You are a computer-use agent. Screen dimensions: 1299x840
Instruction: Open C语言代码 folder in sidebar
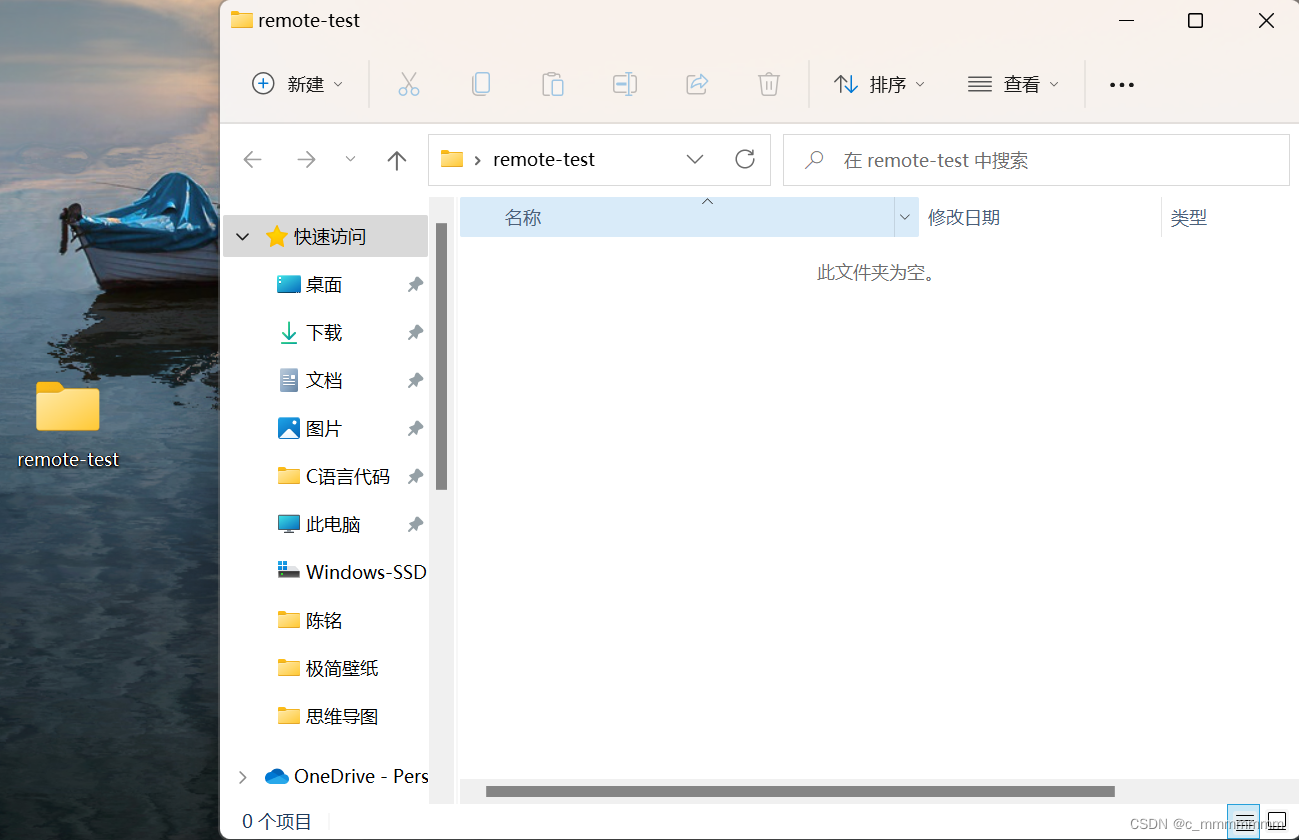pyautogui.click(x=347, y=477)
